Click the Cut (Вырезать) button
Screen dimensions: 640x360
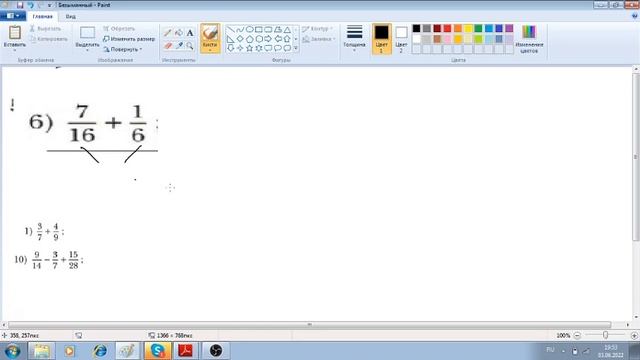tap(45, 29)
